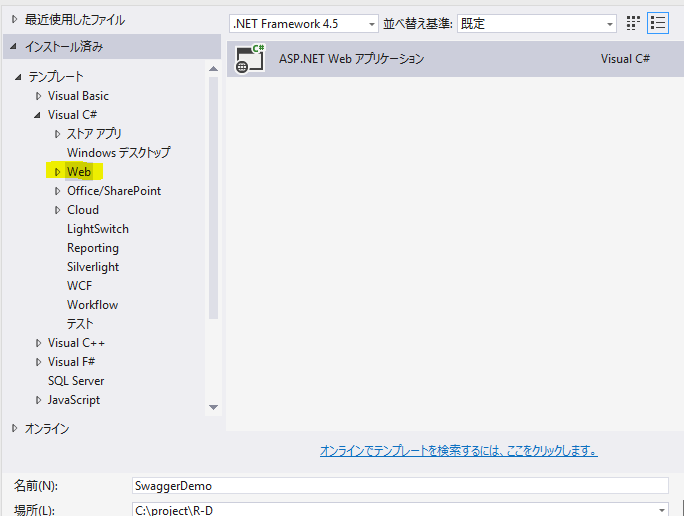Screen dimensions: 684x516
Task: Select the Visual Basic tree label
Action: pyautogui.click(x=78, y=96)
